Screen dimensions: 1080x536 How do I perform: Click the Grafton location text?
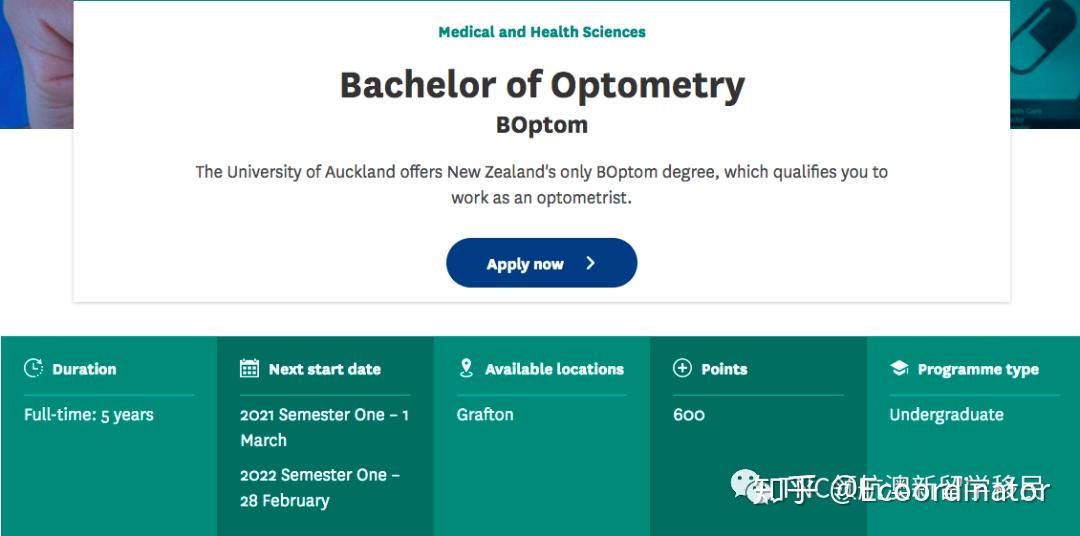[x=485, y=414]
